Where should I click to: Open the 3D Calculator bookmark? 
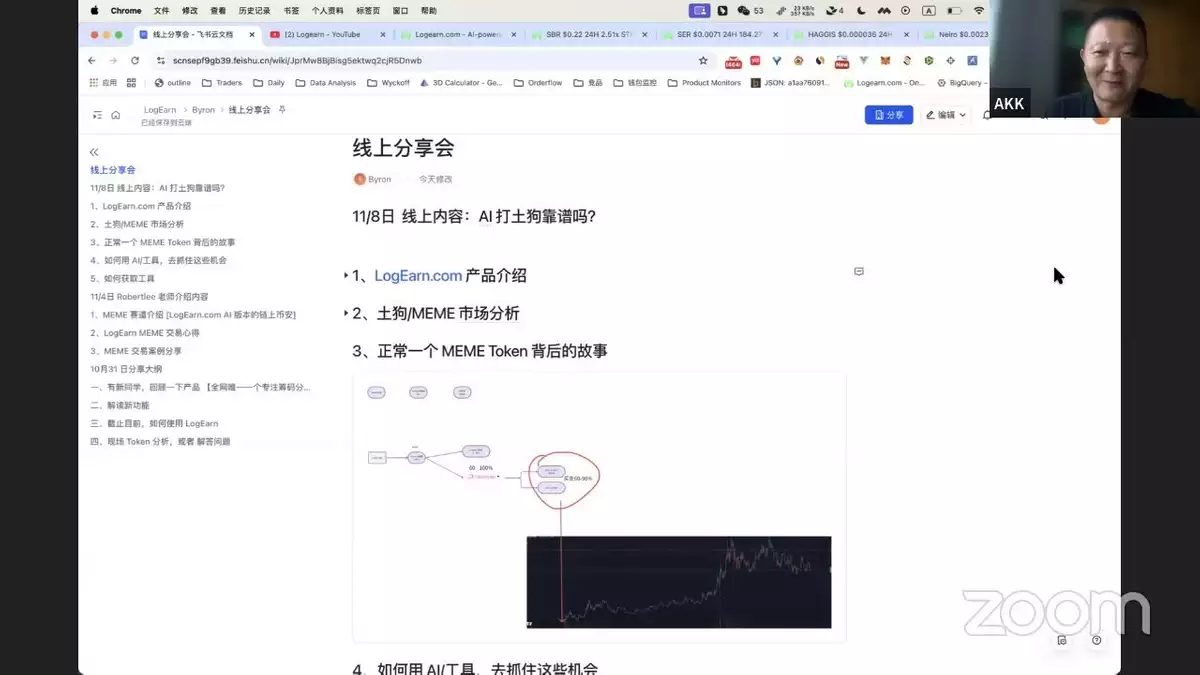point(461,83)
